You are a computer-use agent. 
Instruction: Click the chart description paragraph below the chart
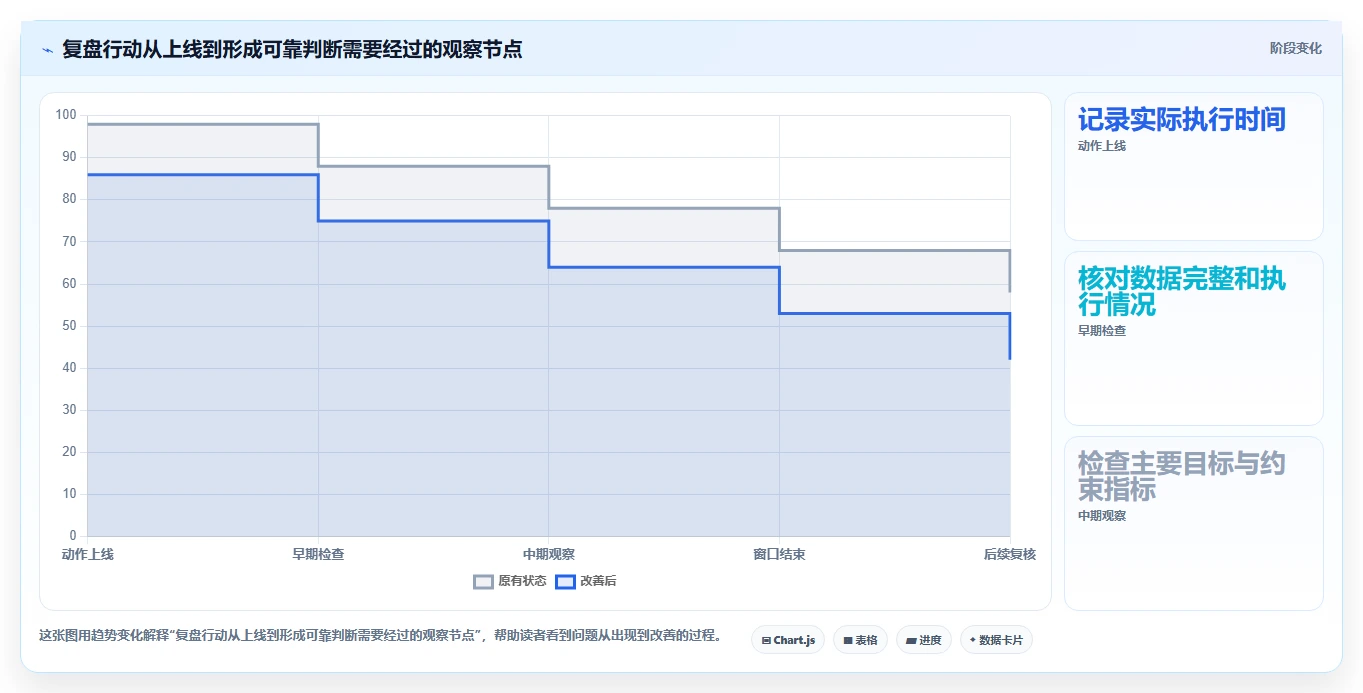(x=381, y=635)
